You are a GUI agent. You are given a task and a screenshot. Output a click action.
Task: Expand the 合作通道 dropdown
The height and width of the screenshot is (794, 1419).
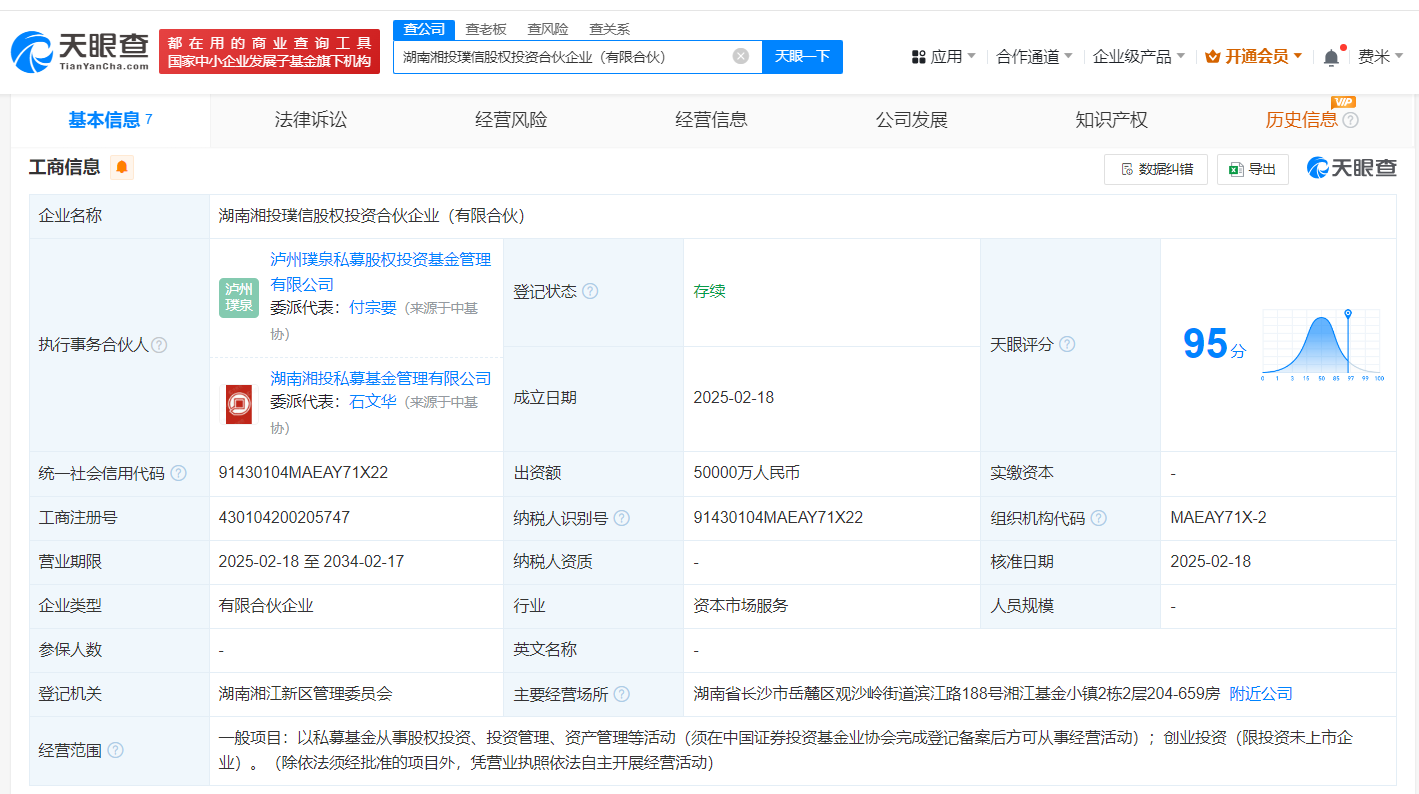point(1034,57)
